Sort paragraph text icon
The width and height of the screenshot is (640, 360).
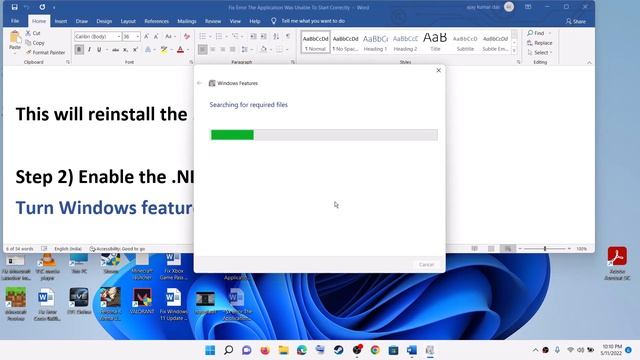276,36
